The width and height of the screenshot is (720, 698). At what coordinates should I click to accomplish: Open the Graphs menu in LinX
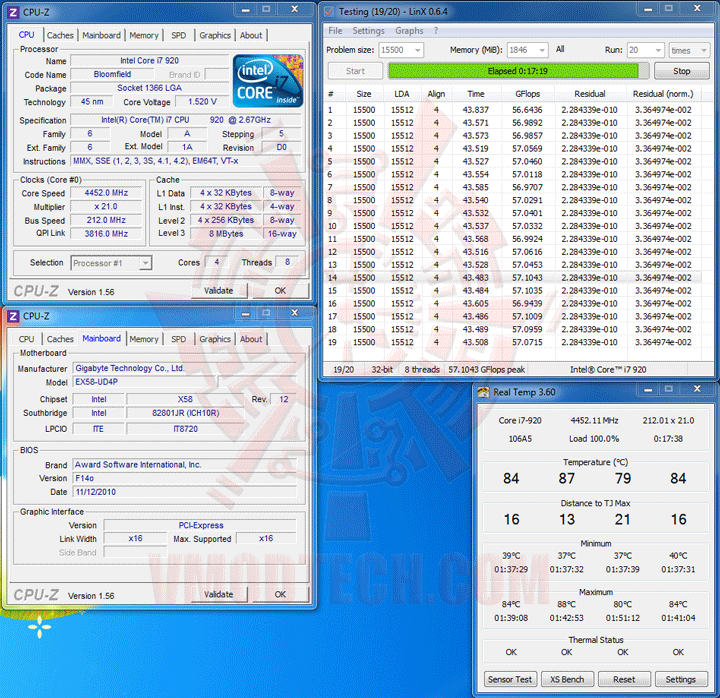409,31
